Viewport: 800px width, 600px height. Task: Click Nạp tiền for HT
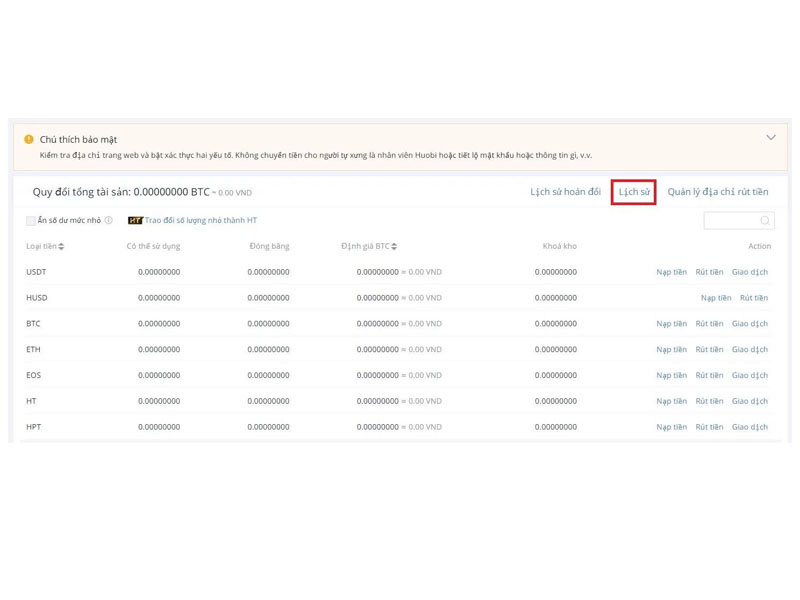(x=671, y=401)
